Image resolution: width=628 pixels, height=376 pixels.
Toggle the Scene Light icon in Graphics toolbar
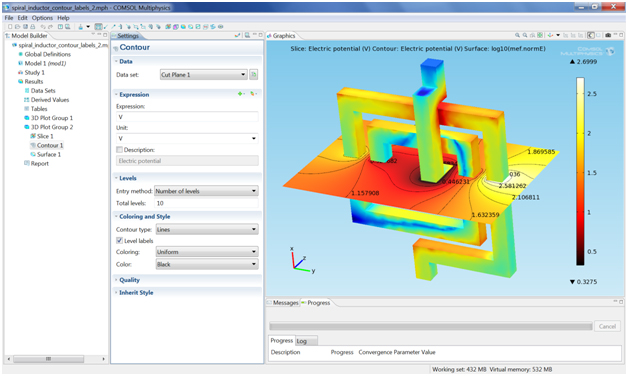tap(591, 35)
